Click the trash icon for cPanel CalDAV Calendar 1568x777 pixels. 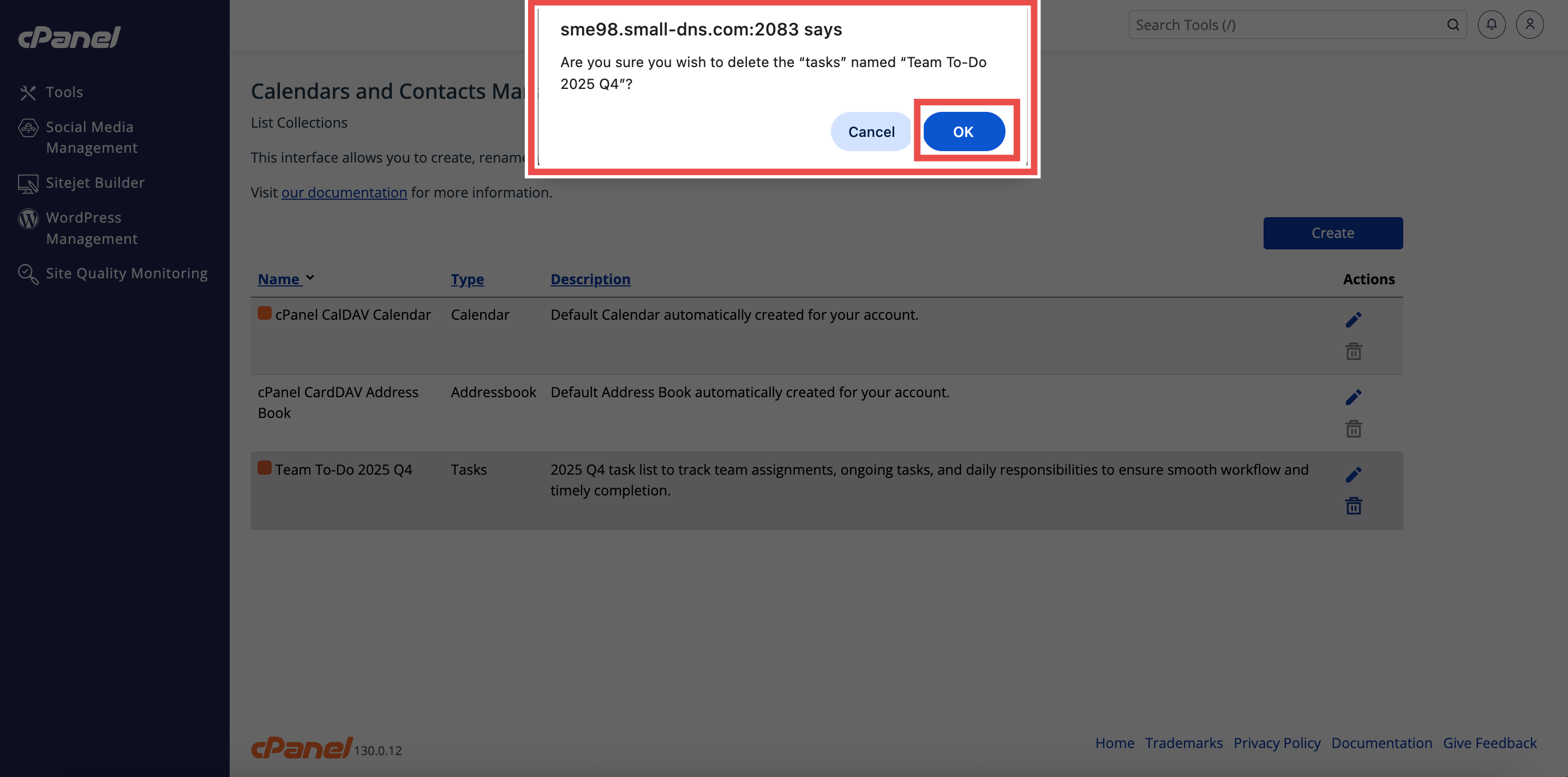point(1352,351)
